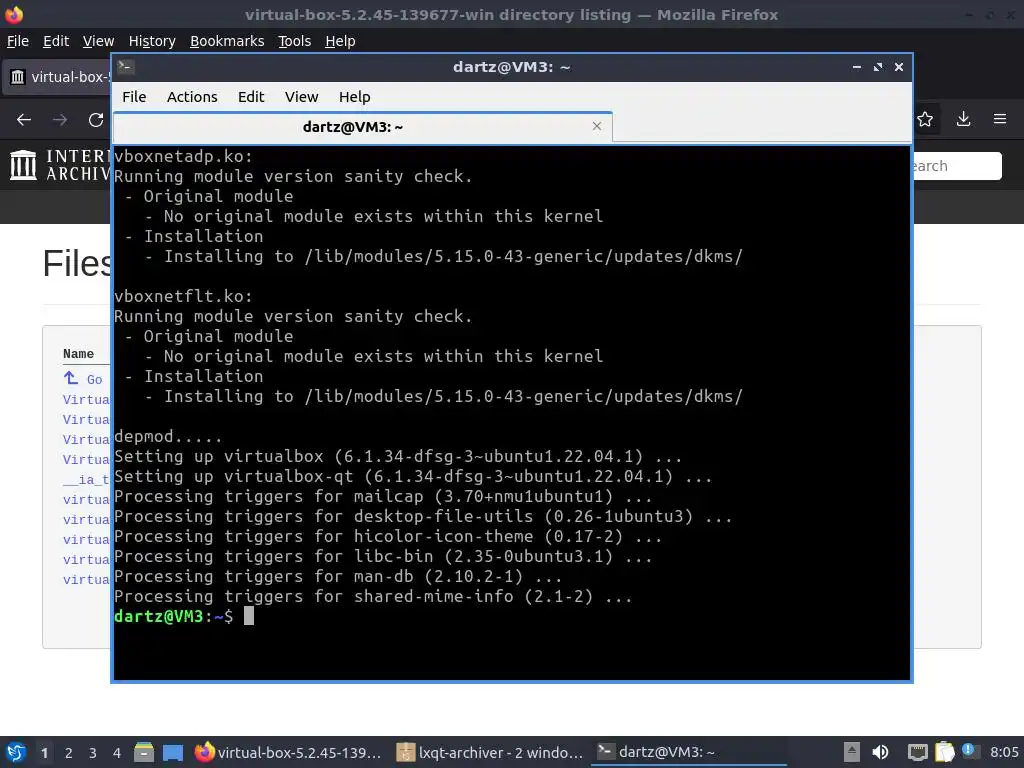The height and width of the screenshot is (768, 1024).
Task: Click 'Processing triggers for libc-bin' line
Action: 383,556
